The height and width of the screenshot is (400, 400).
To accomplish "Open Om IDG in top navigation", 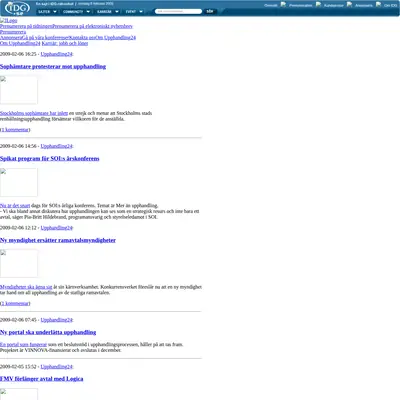I will tap(390, 5).
